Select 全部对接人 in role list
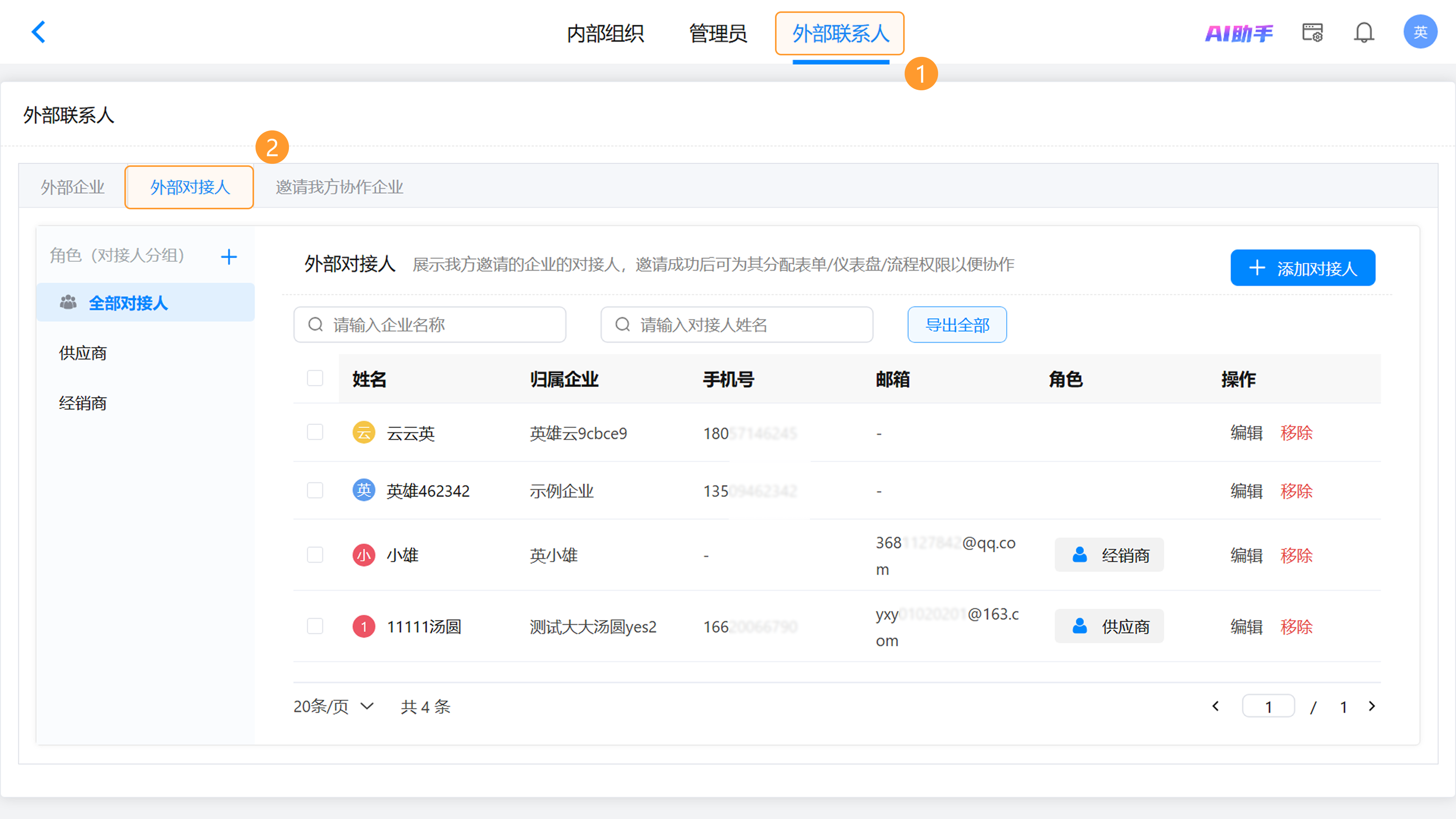This screenshot has height=819, width=1456. click(x=145, y=303)
